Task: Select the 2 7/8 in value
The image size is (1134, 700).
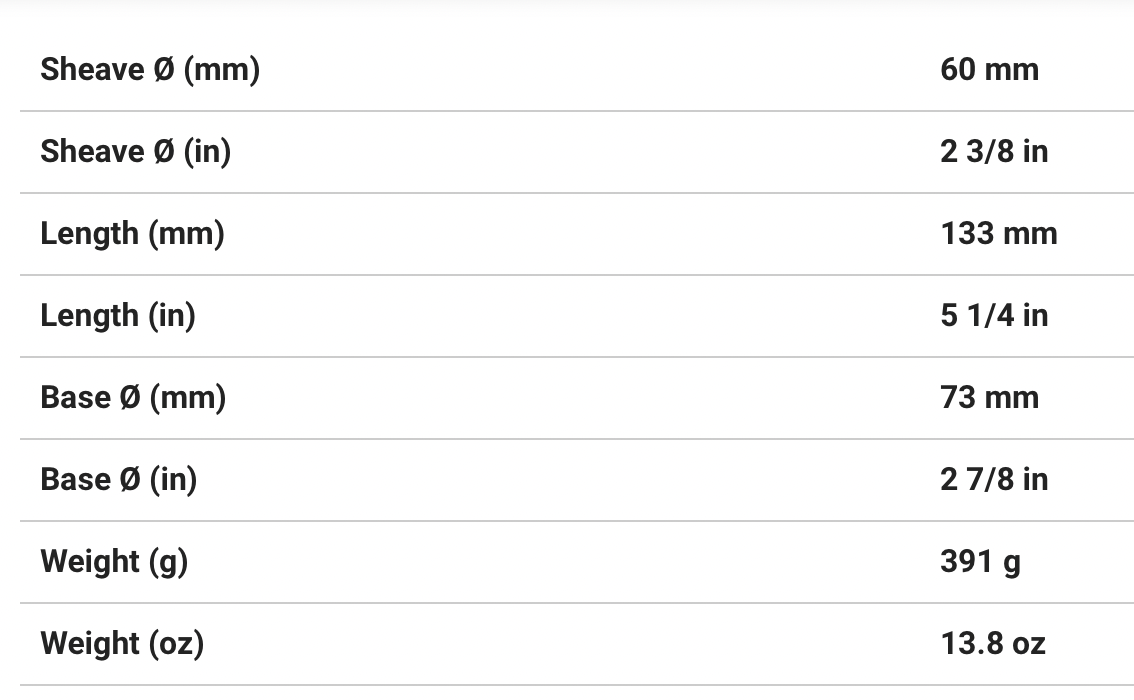Action: pos(994,480)
